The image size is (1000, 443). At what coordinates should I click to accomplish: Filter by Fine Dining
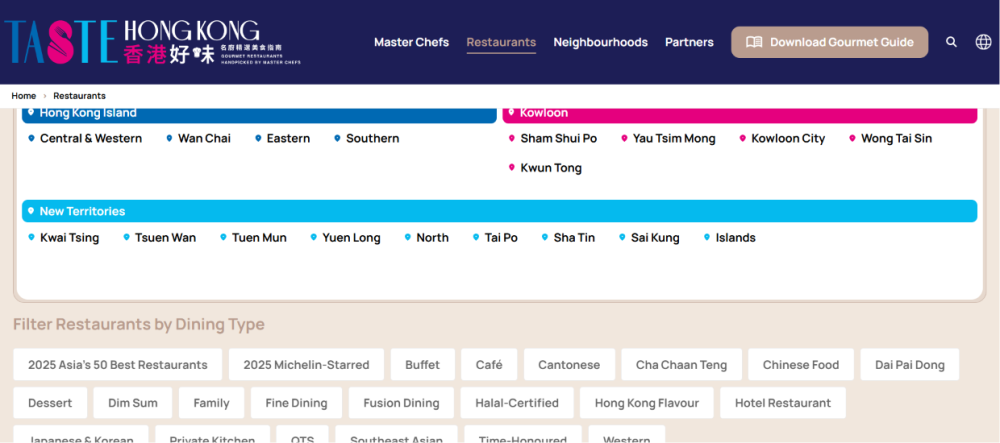297,403
